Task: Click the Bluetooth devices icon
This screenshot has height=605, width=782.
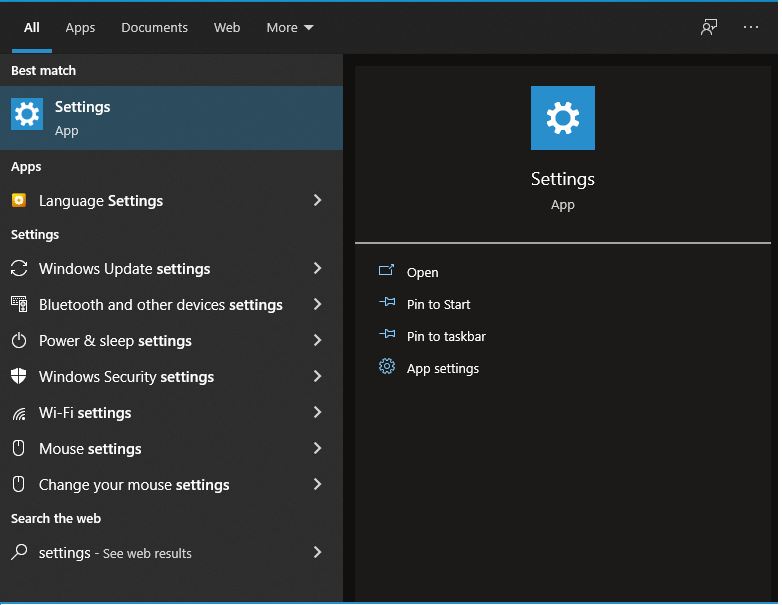Action: (x=19, y=305)
